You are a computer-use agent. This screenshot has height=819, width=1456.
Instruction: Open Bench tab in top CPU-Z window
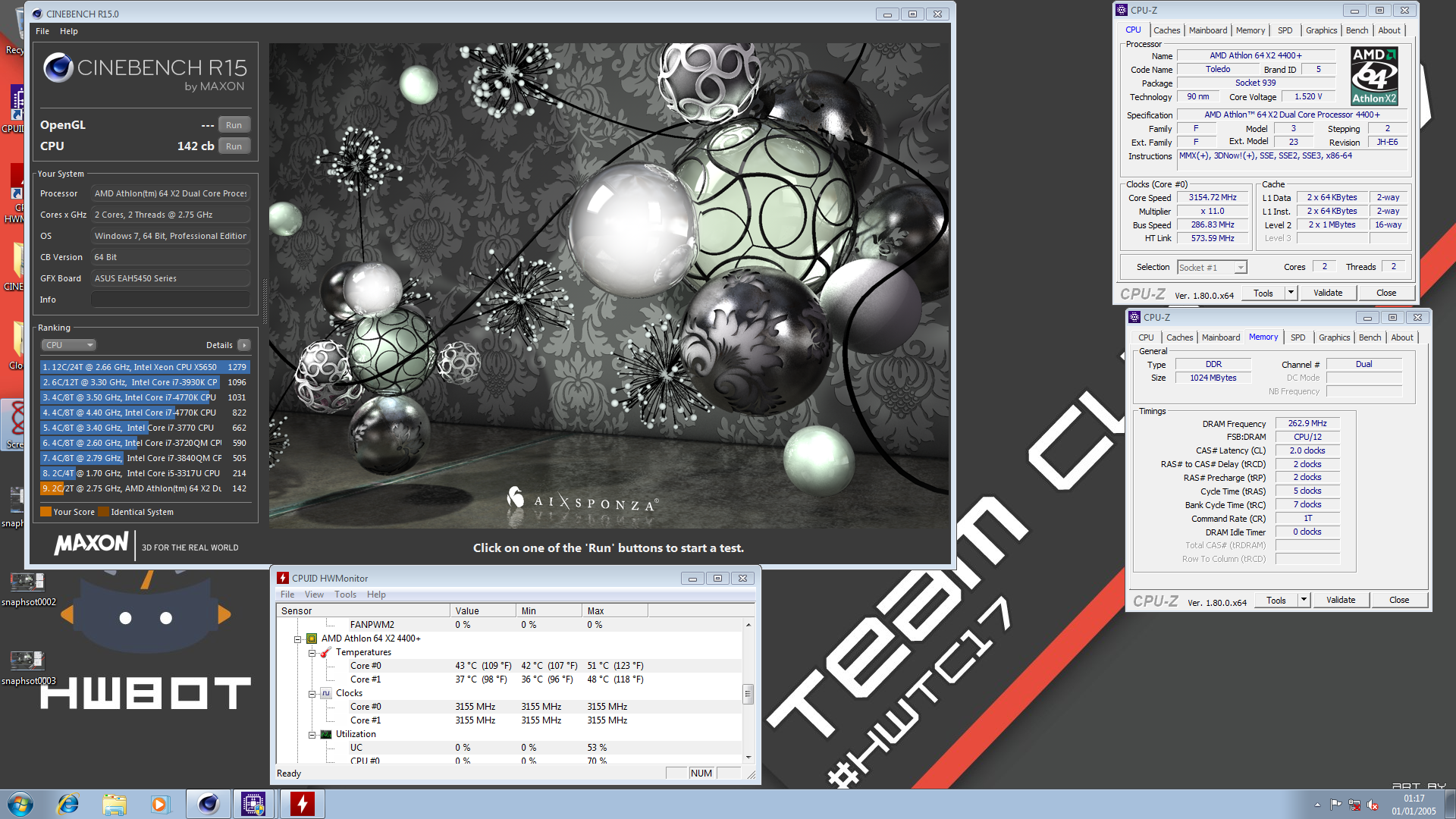[1357, 30]
